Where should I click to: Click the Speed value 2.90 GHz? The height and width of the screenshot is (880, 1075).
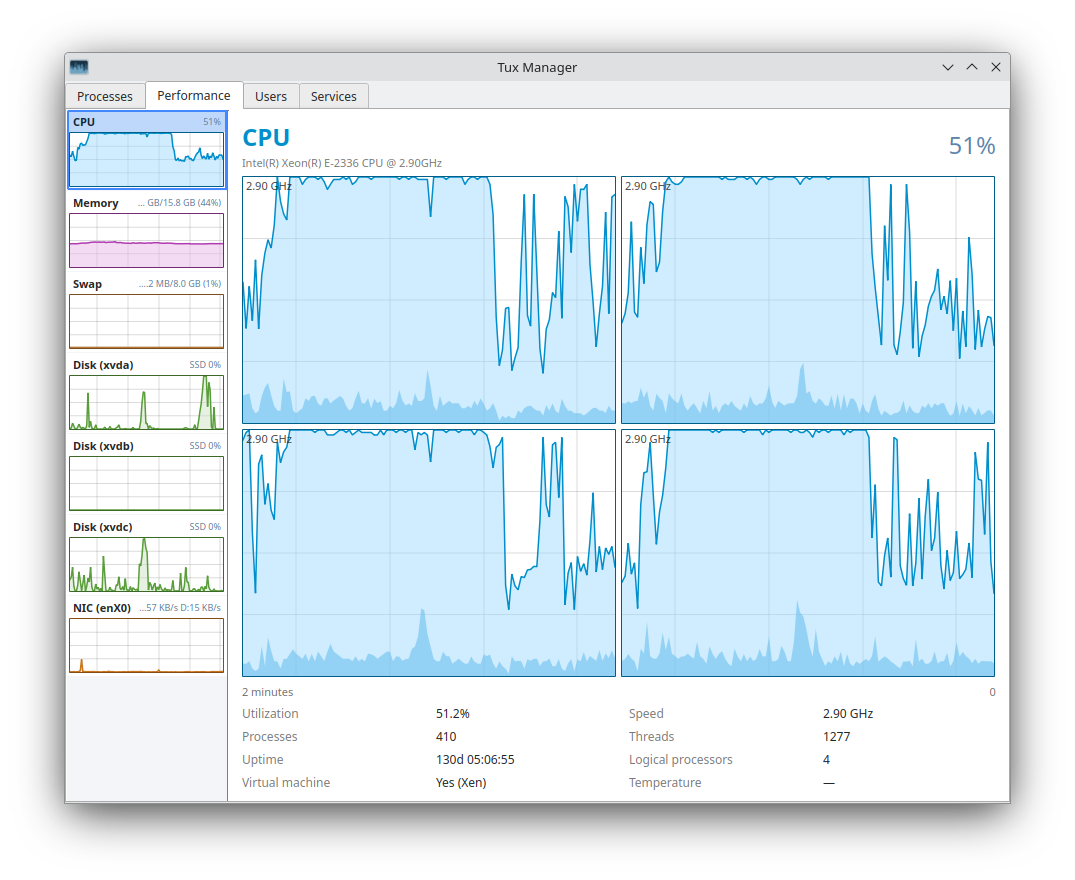tap(848, 713)
